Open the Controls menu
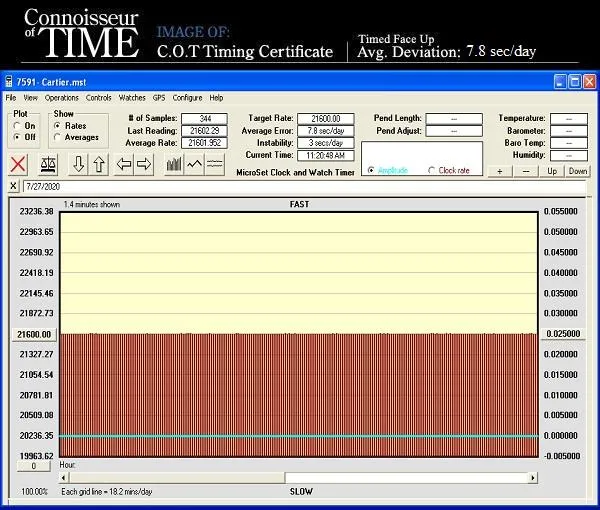600x510 pixels. (x=98, y=98)
